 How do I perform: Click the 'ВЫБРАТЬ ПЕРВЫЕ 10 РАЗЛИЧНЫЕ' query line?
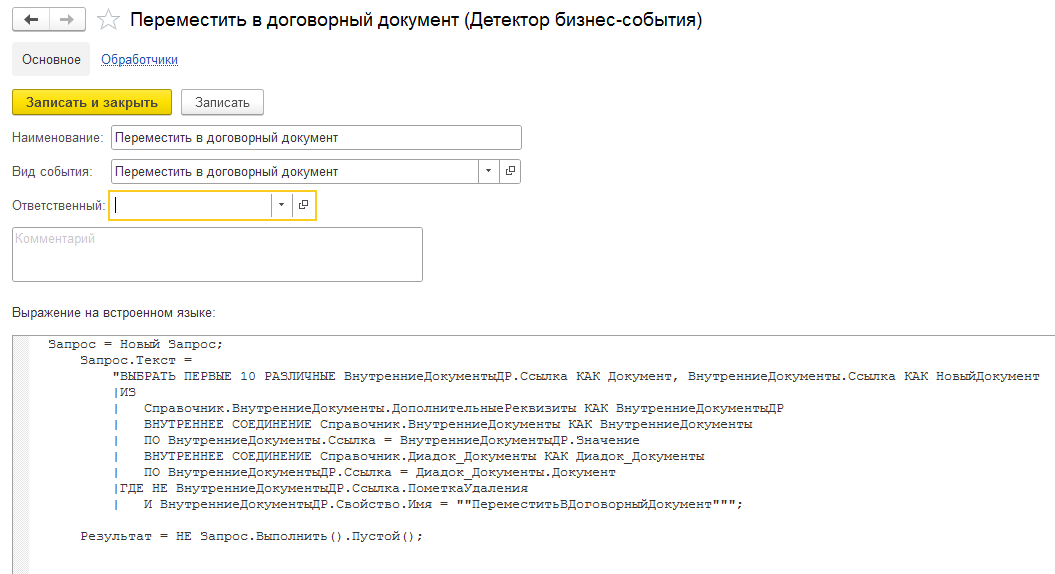(x=576, y=377)
